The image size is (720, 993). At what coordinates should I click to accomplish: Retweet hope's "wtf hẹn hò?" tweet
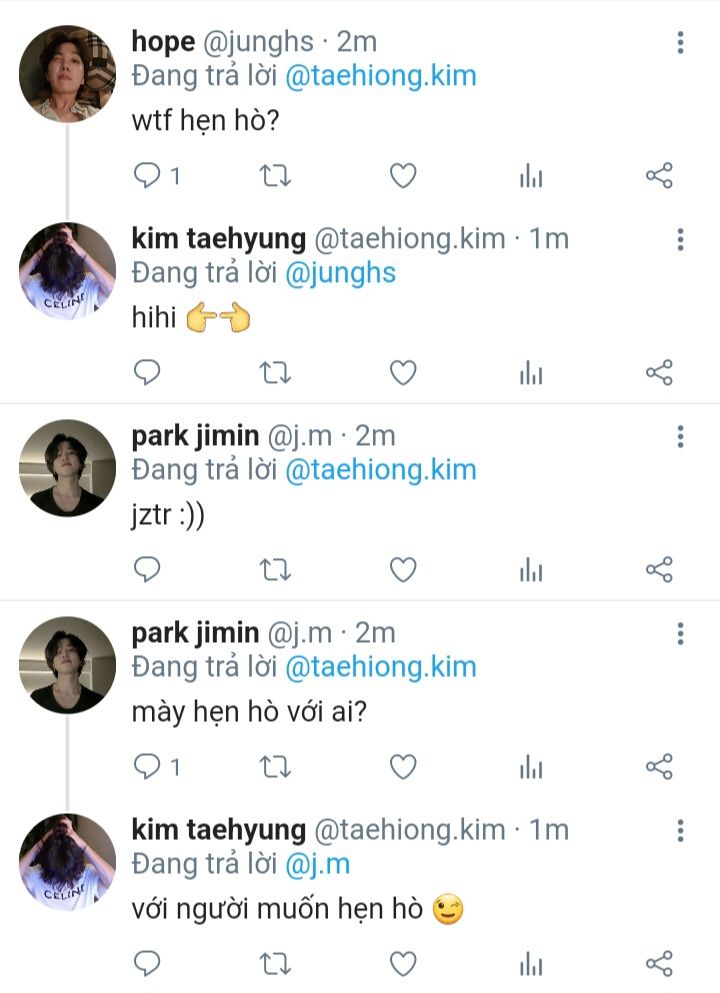275,177
